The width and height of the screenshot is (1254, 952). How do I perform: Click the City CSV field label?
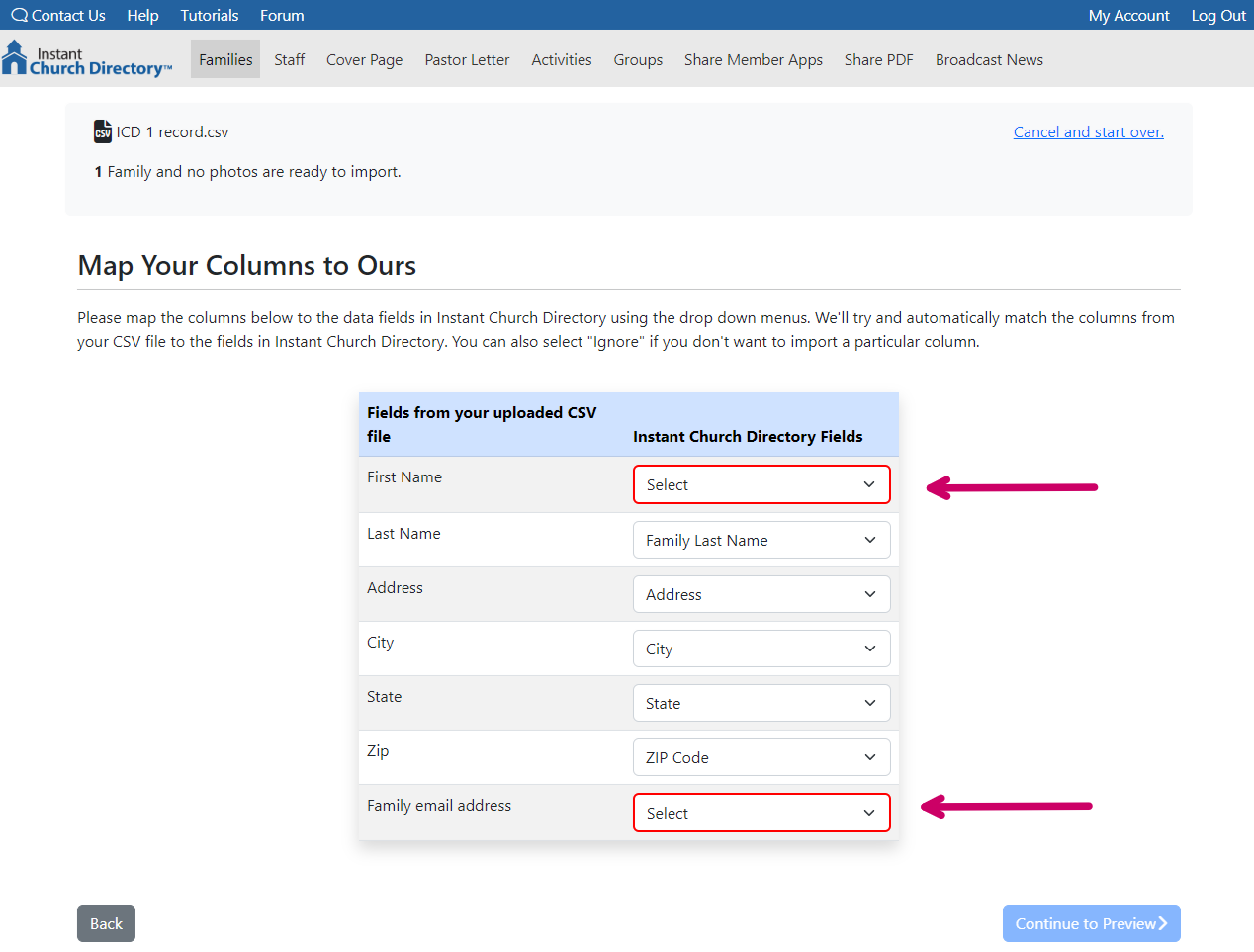(x=380, y=642)
